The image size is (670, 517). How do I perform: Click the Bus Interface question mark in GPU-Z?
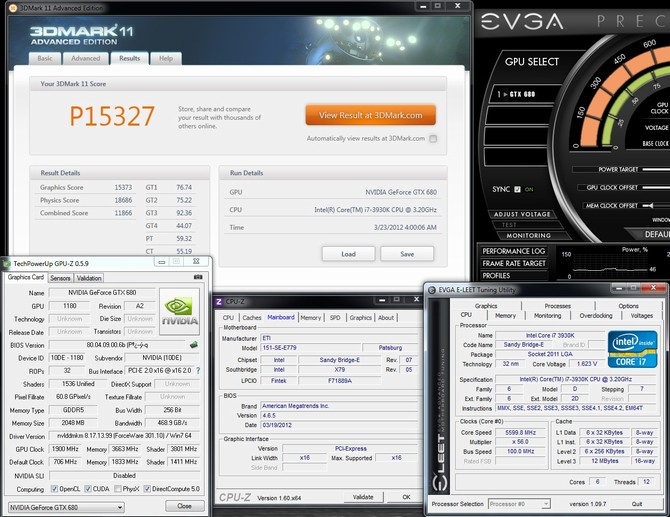[198, 371]
